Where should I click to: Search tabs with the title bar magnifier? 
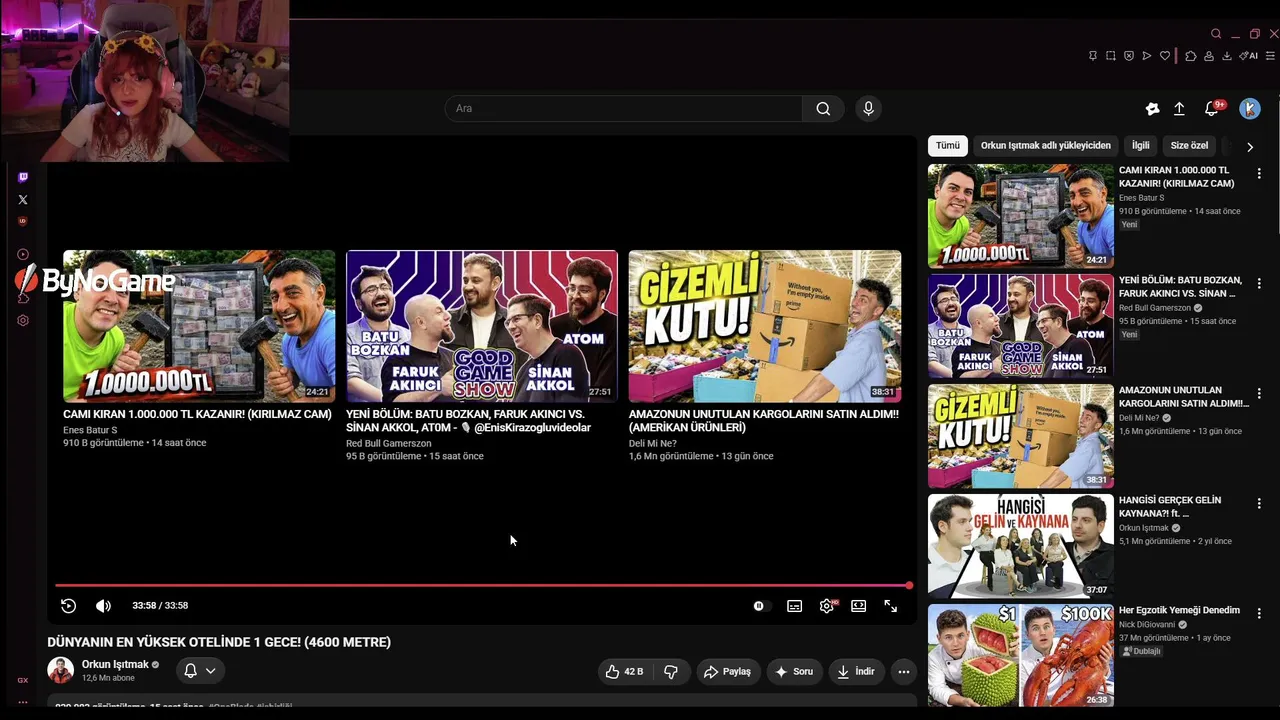tap(1216, 34)
